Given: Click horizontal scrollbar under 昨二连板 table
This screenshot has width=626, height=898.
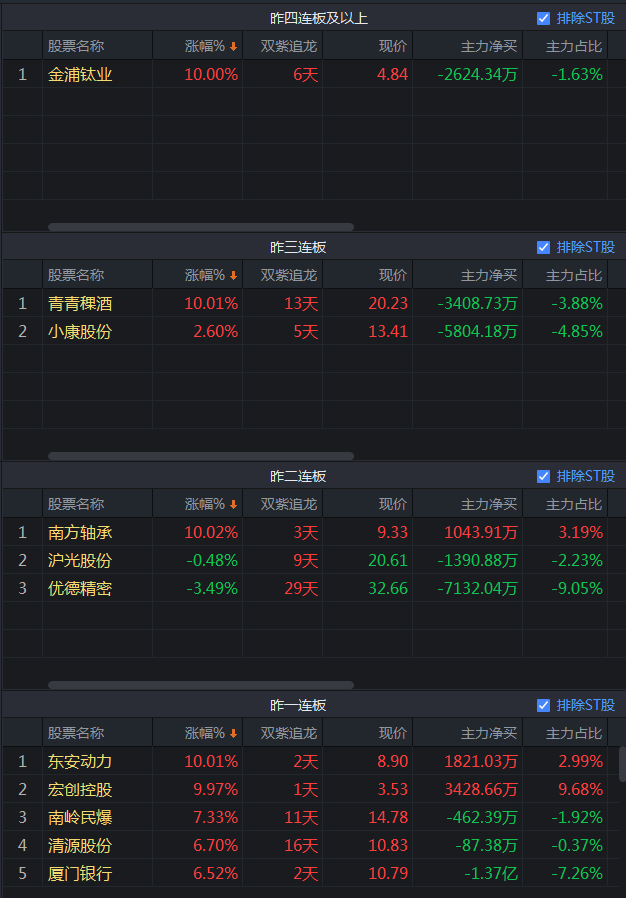Looking at the screenshot, I should point(200,685).
